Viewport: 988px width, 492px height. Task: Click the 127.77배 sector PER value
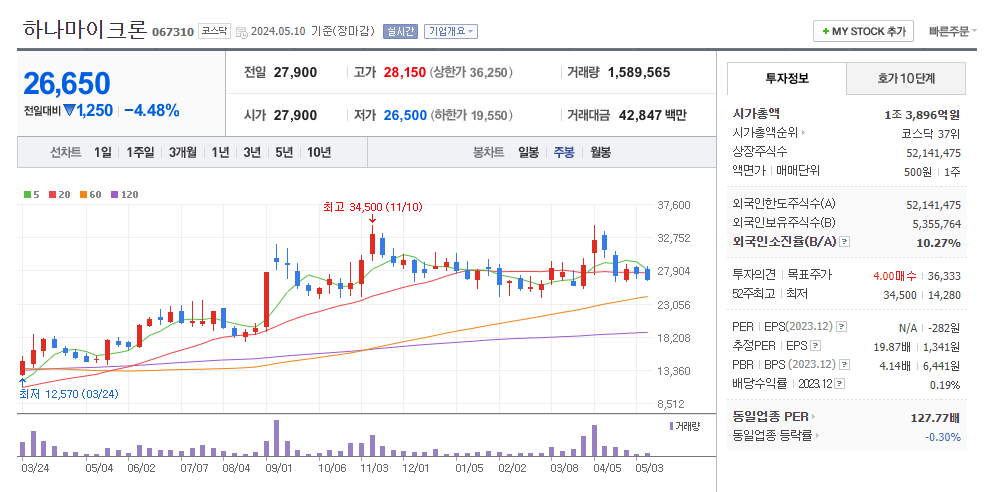click(x=936, y=418)
